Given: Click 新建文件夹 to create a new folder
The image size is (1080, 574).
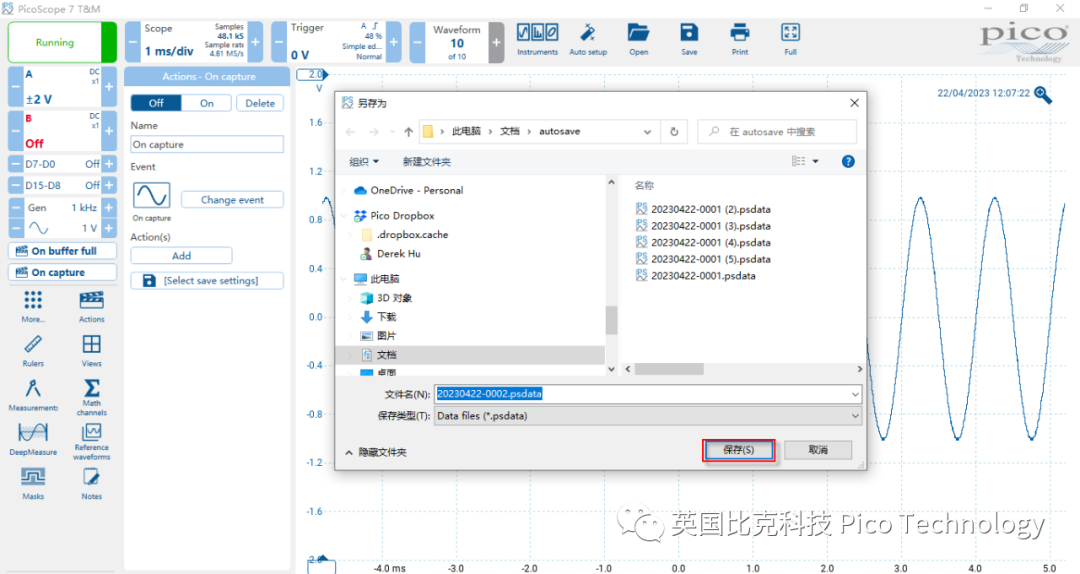Looking at the screenshot, I should point(426,162).
